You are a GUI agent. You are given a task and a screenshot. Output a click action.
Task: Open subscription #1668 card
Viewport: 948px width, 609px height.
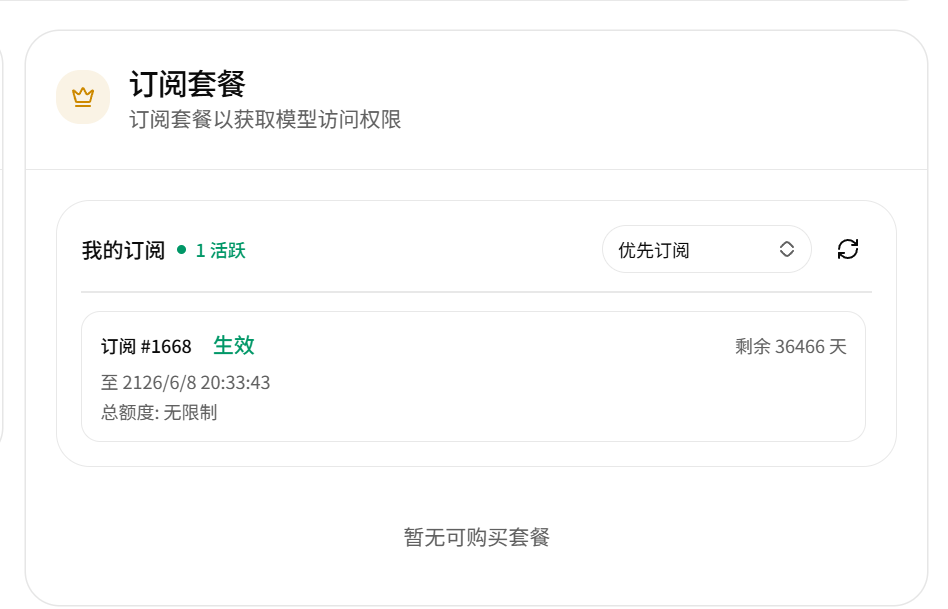pyautogui.click(x=473, y=377)
